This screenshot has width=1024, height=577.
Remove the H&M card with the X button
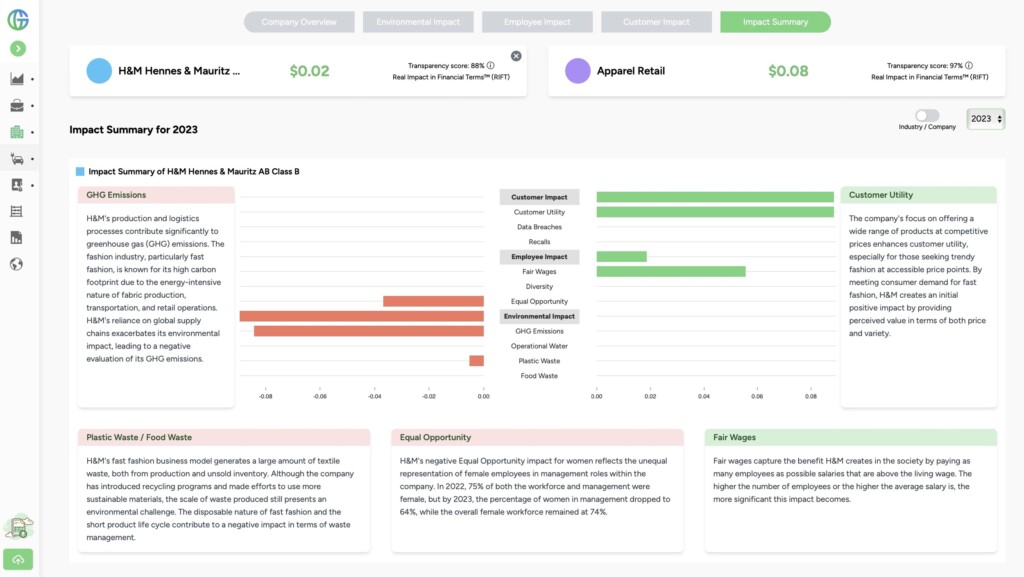click(516, 56)
